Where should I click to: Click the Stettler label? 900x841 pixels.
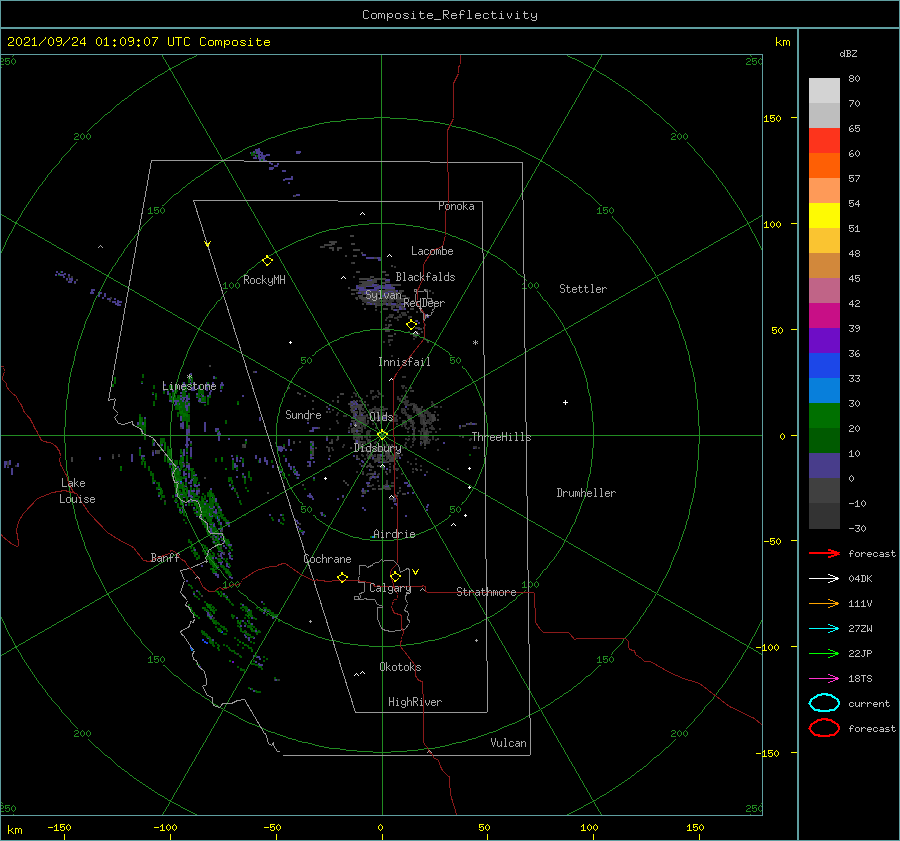click(x=583, y=289)
